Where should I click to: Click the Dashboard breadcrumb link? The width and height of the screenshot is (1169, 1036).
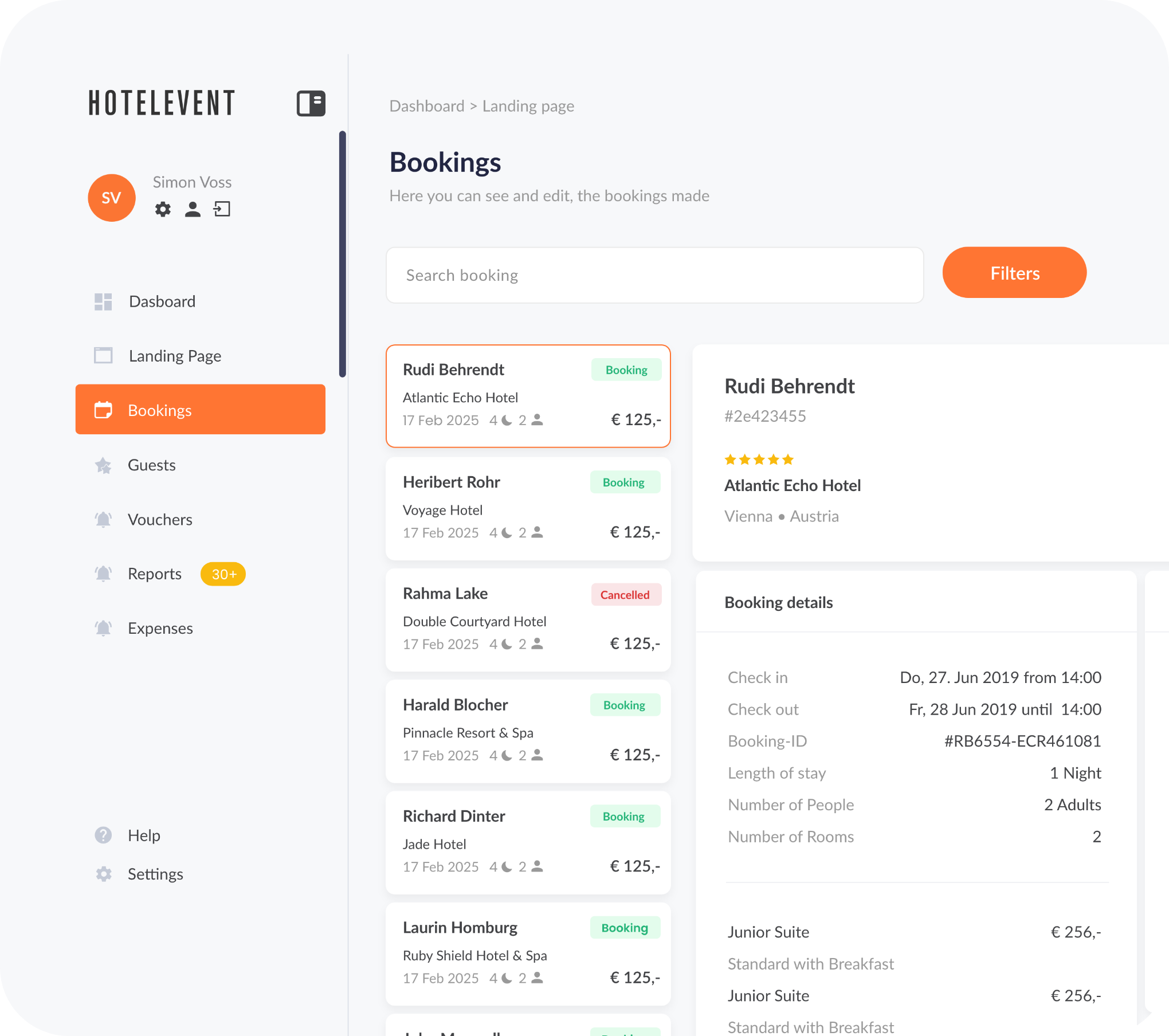point(427,106)
